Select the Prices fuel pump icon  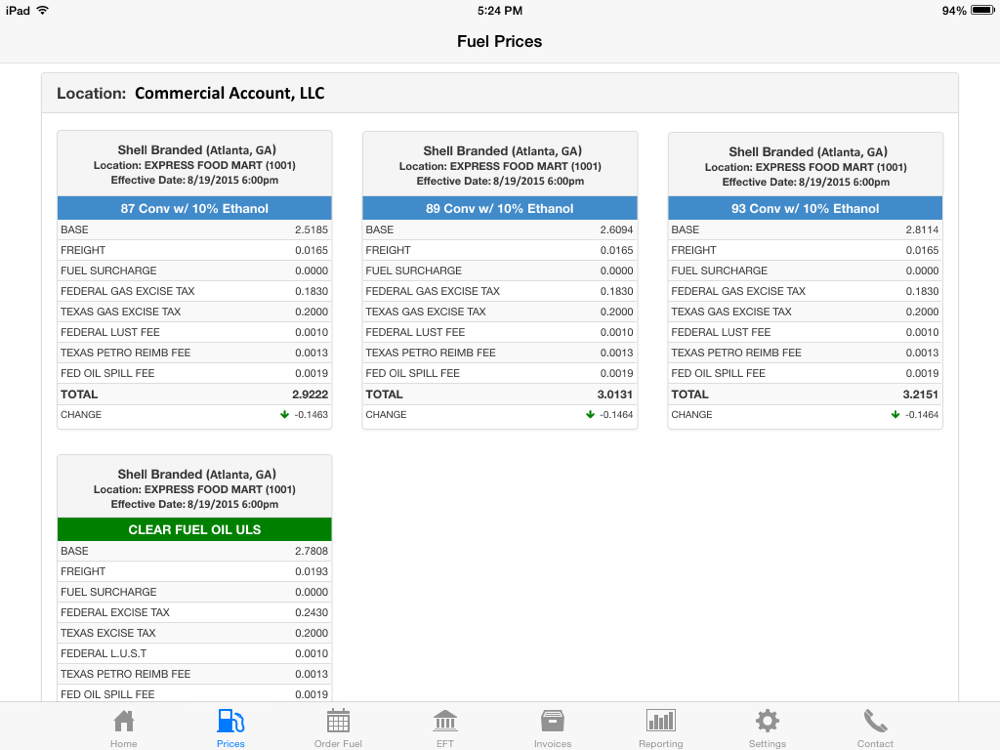point(230,721)
